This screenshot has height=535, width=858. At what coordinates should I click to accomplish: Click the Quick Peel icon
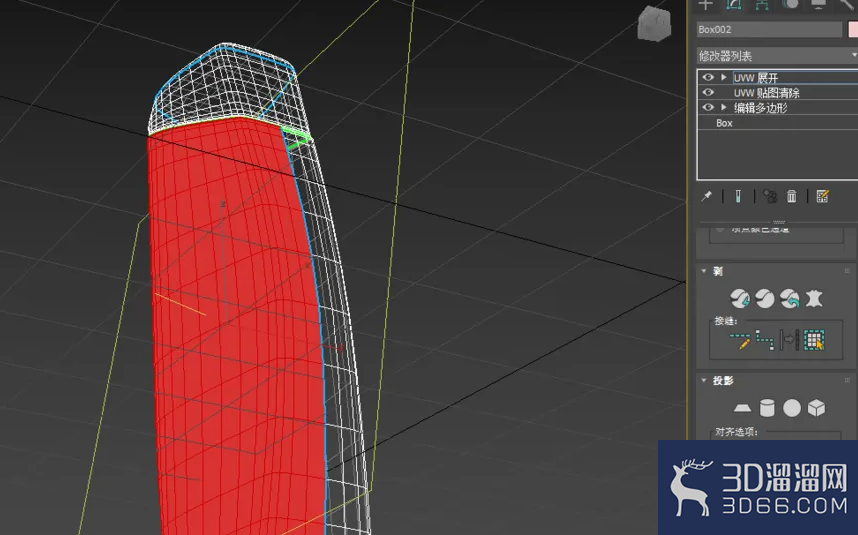740,299
